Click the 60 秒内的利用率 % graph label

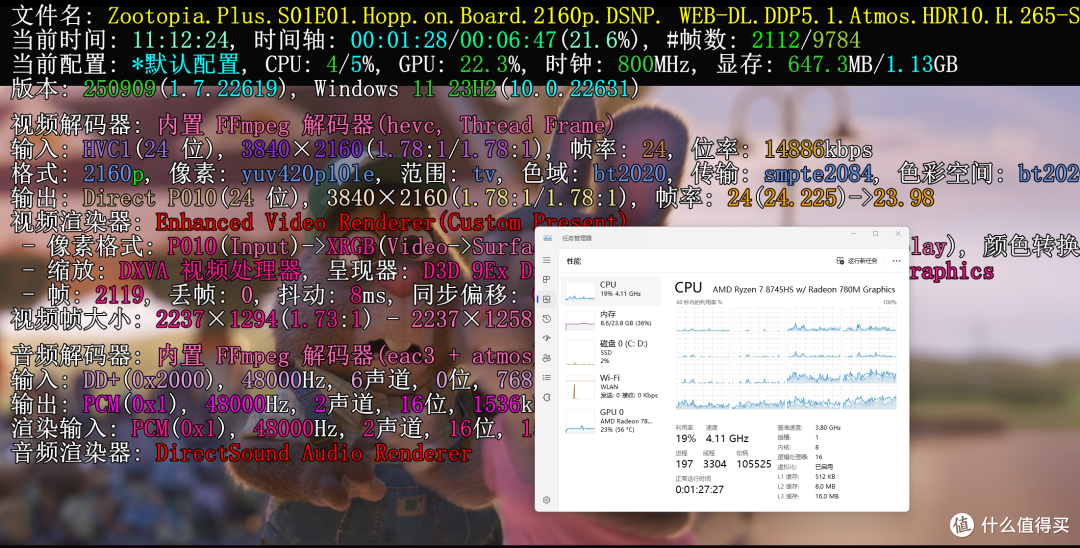pyautogui.click(x=699, y=302)
